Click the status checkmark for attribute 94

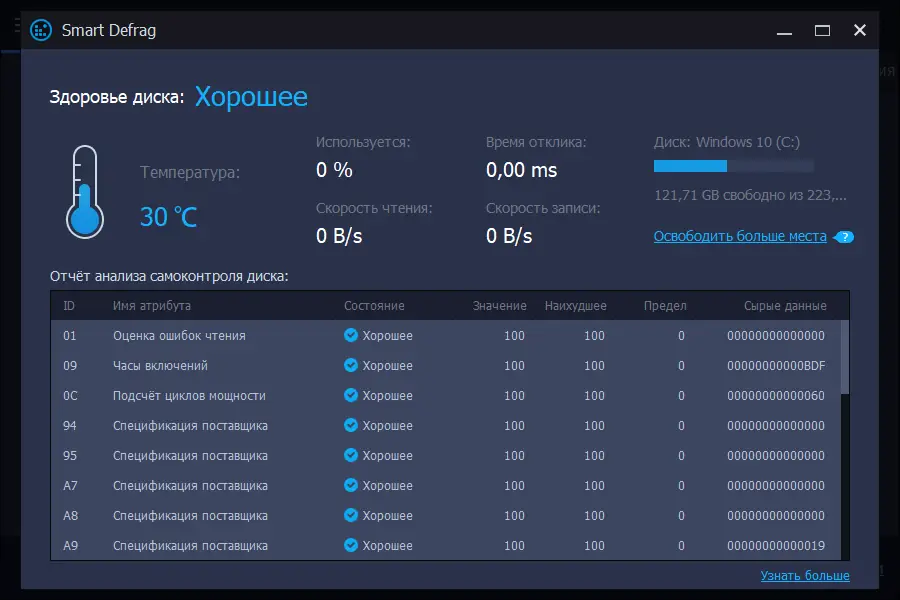(351, 426)
